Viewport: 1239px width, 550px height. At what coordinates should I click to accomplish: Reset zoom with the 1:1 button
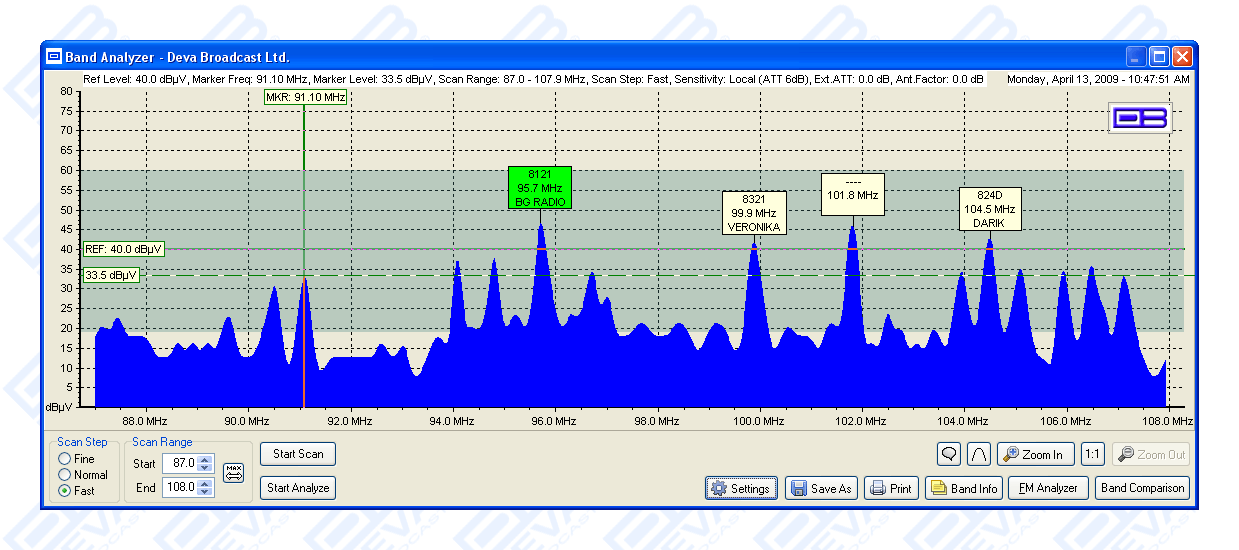click(1092, 454)
